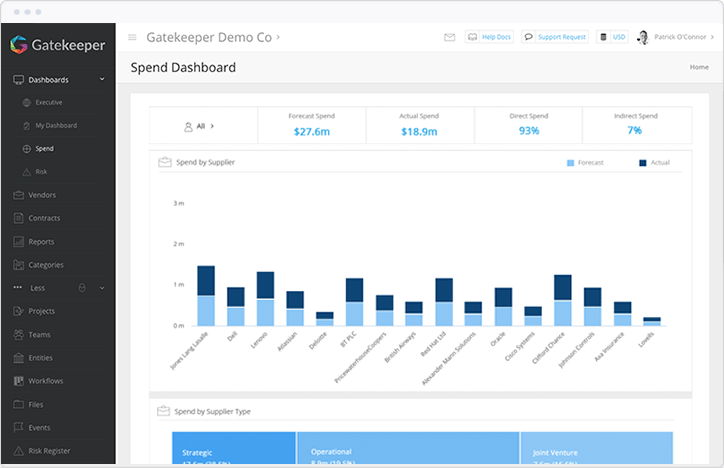Click the Gatekeeper logo icon
The image size is (724, 468).
[x=19, y=45]
